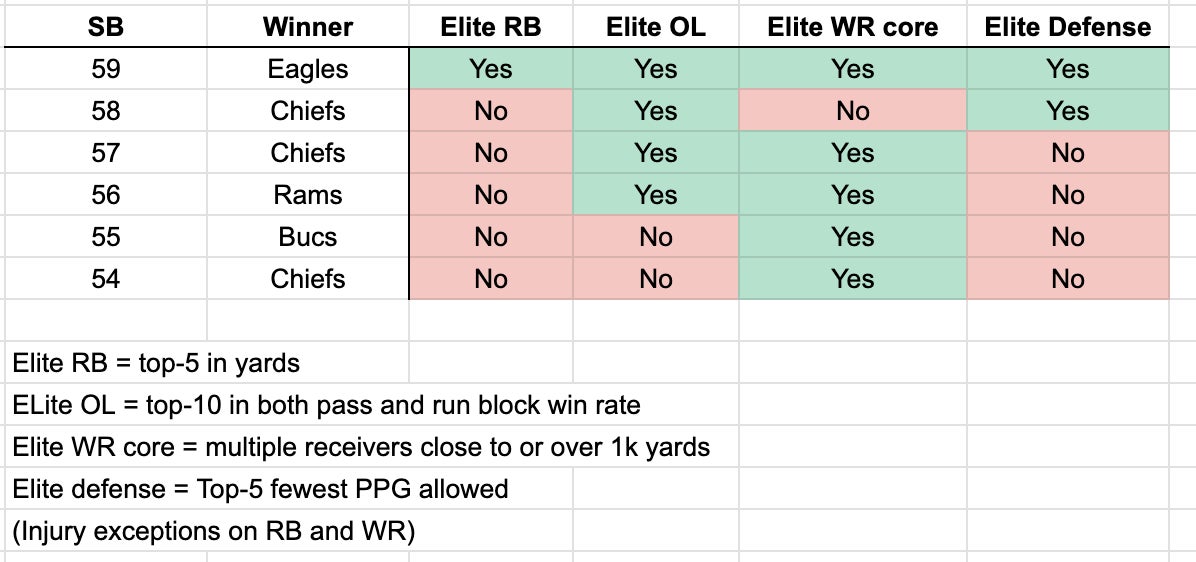Click the green 'Yes' Elite RB cell for Eagles

pyautogui.click(x=490, y=69)
